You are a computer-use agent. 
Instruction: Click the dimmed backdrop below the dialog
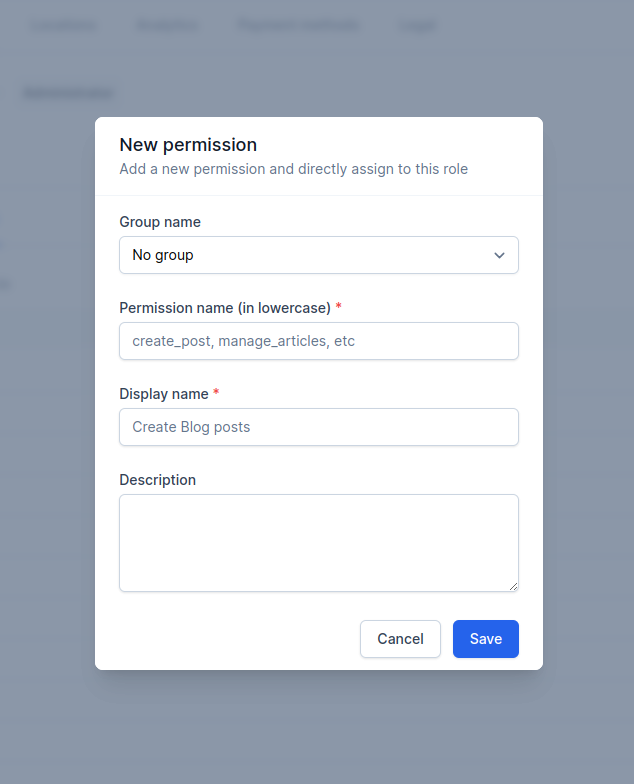coord(317,730)
